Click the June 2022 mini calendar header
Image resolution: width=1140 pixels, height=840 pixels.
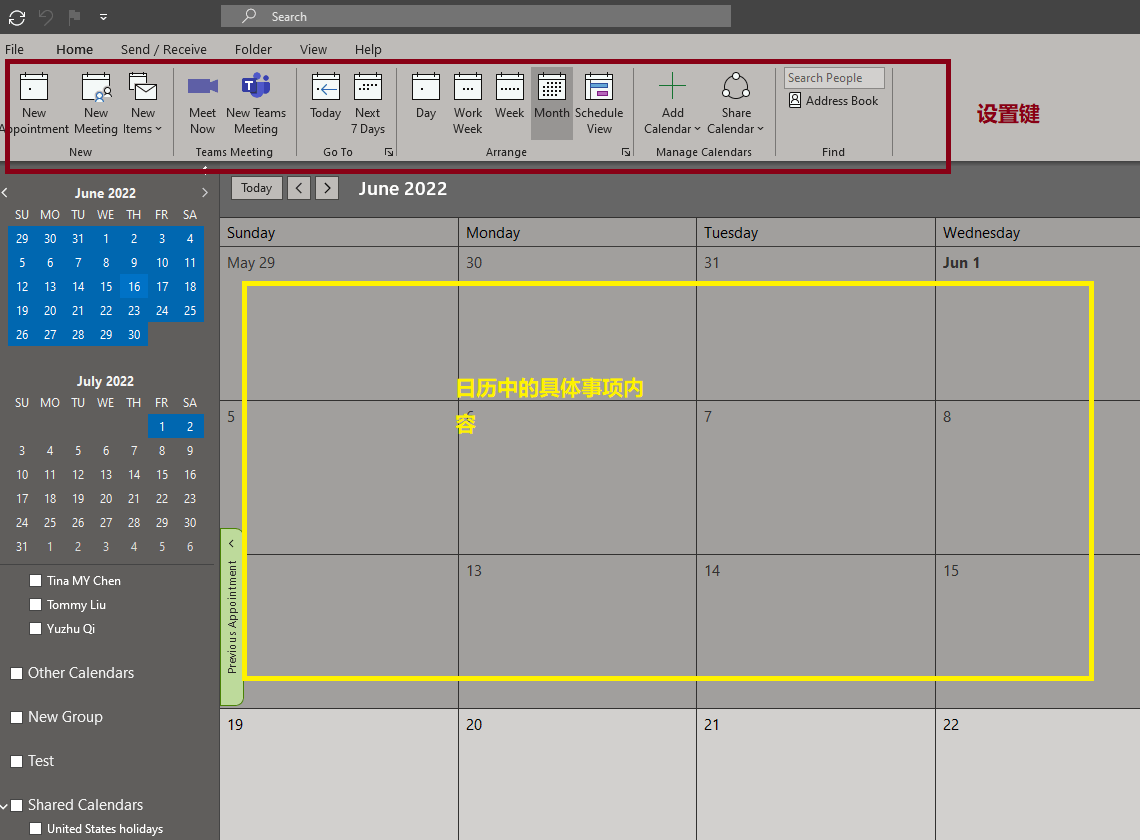(105, 193)
